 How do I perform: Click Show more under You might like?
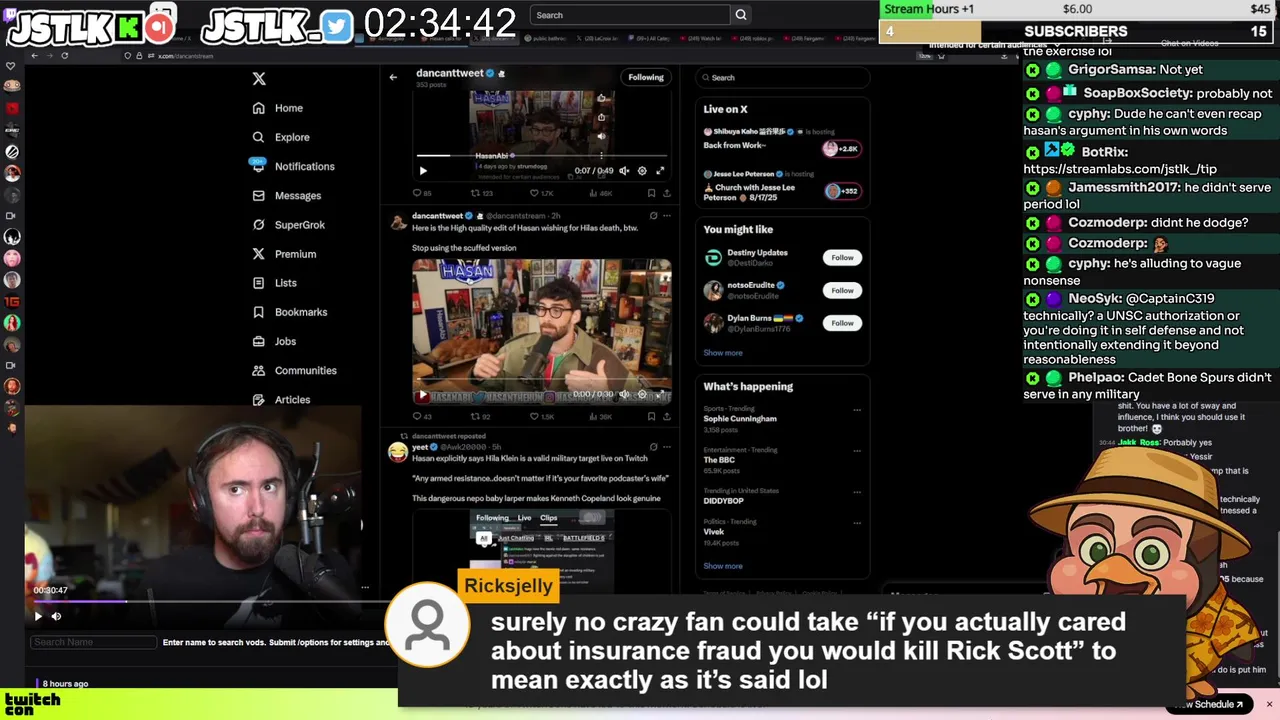click(723, 353)
